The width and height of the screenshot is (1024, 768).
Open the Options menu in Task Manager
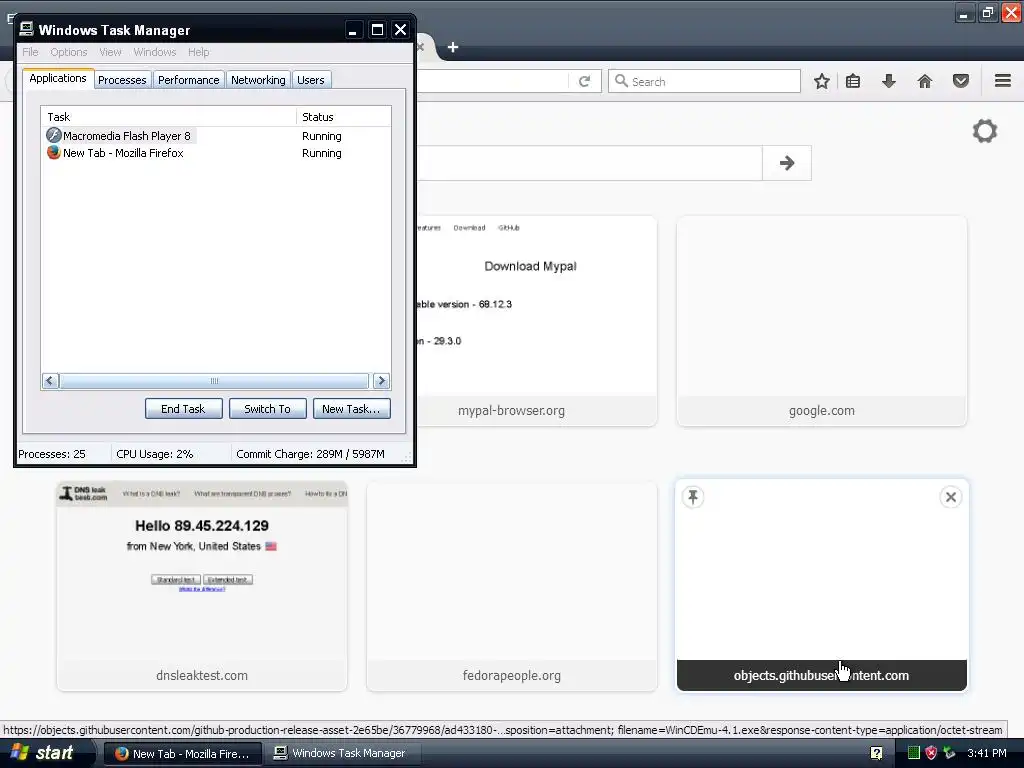point(69,52)
